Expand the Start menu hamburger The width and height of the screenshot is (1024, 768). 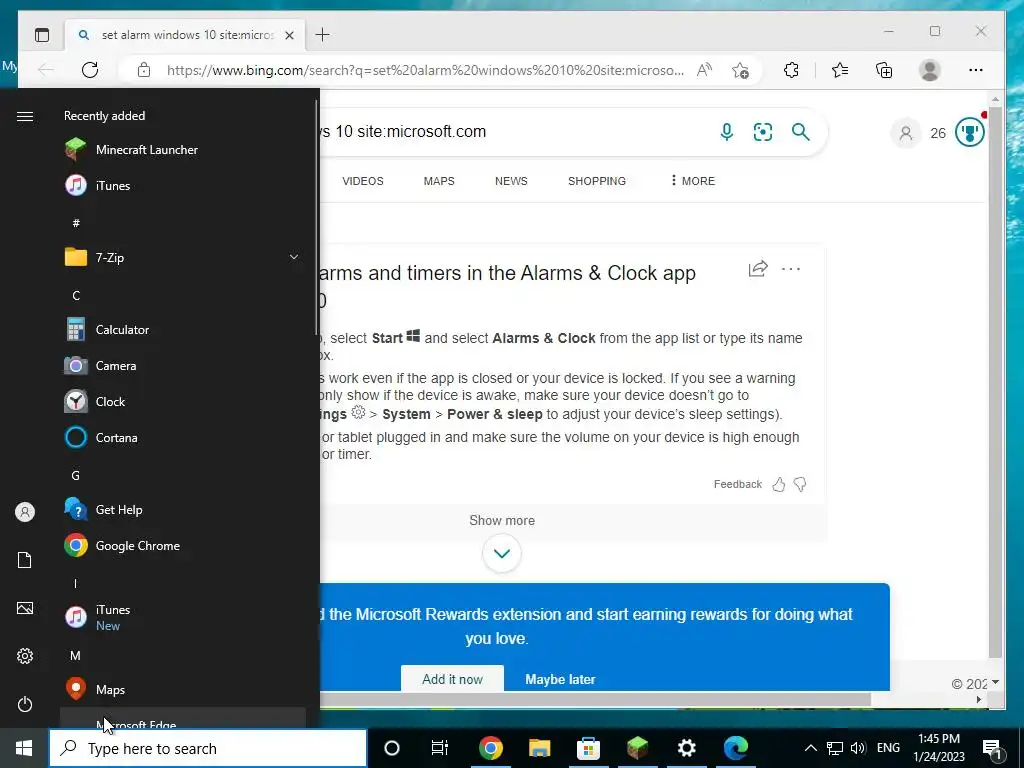click(x=25, y=116)
